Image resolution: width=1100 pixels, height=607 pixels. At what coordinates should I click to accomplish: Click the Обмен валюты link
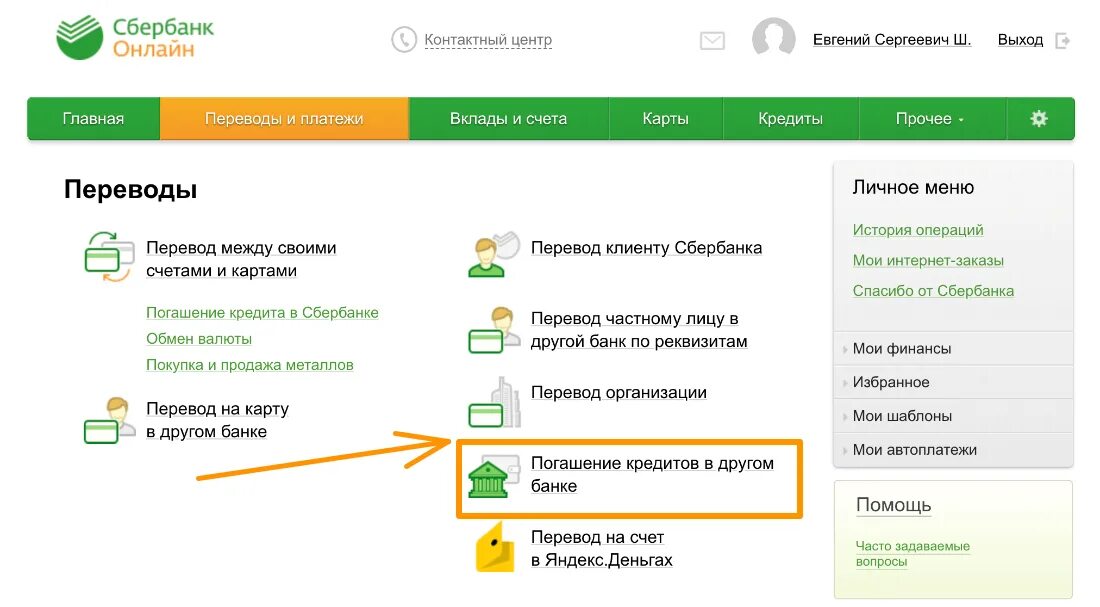tap(199, 339)
